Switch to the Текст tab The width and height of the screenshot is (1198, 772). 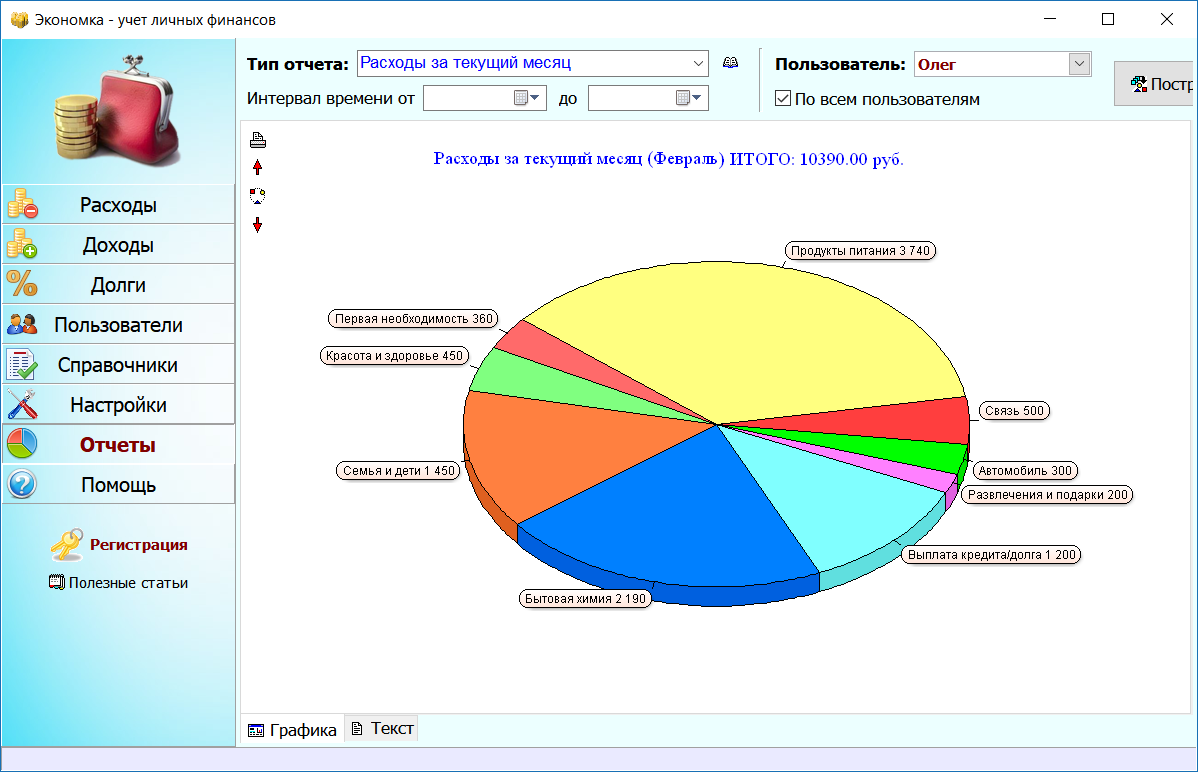pos(381,729)
